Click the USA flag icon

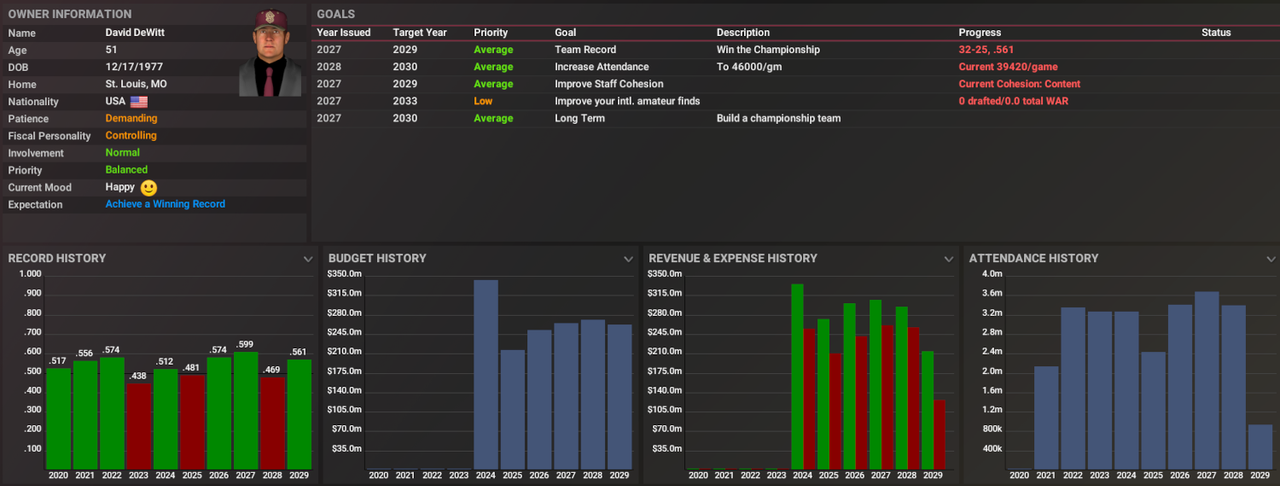[x=139, y=102]
